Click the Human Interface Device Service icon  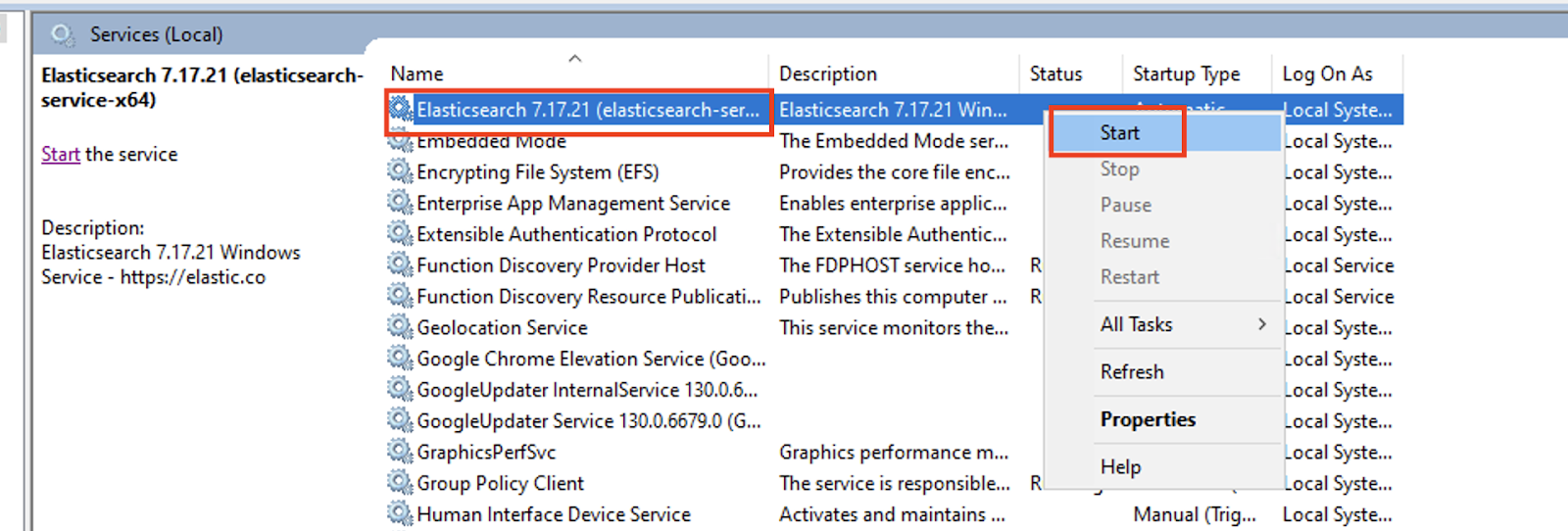point(400,513)
